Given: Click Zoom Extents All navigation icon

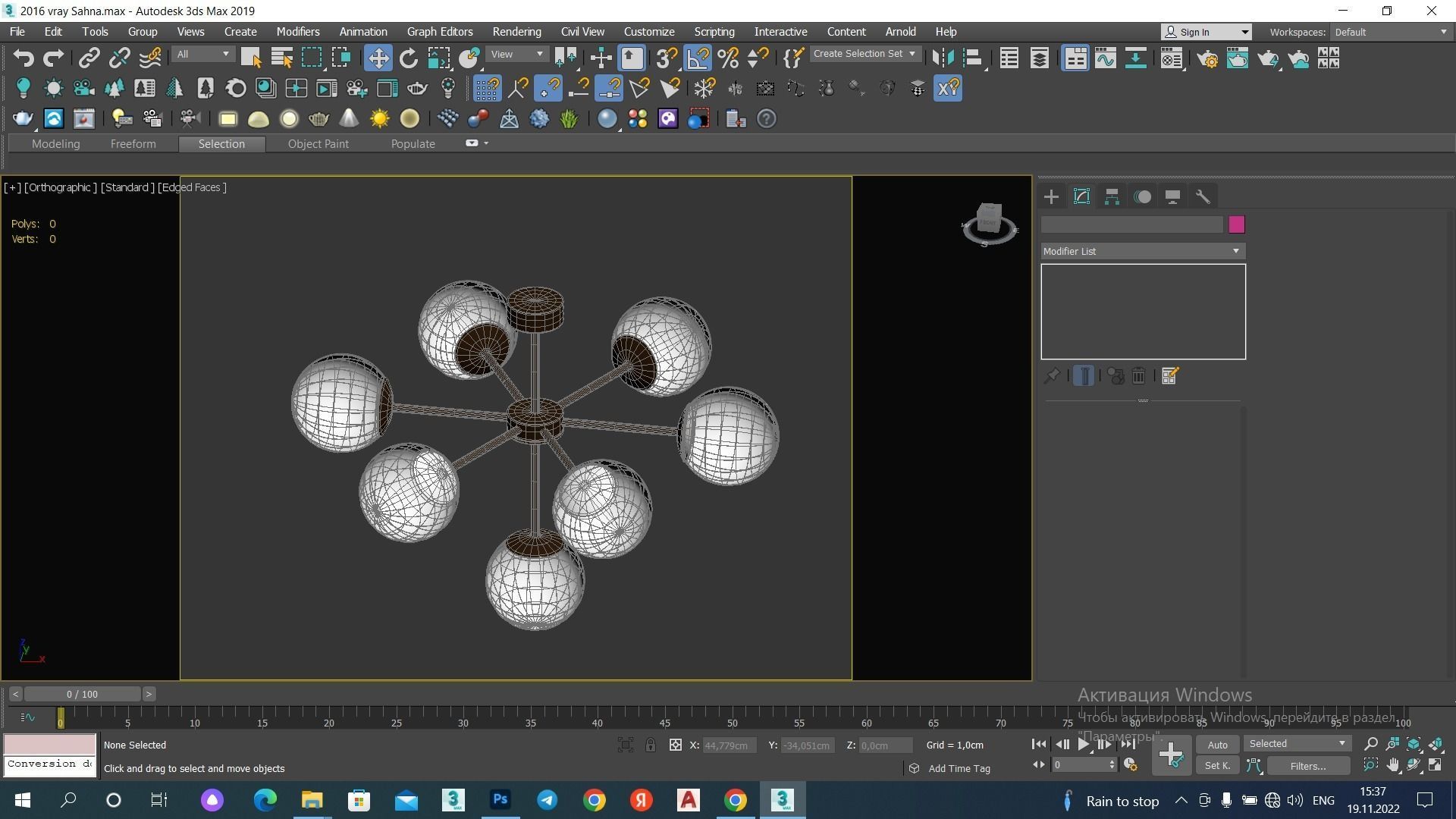Looking at the screenshot, I should coord(1436,745).
